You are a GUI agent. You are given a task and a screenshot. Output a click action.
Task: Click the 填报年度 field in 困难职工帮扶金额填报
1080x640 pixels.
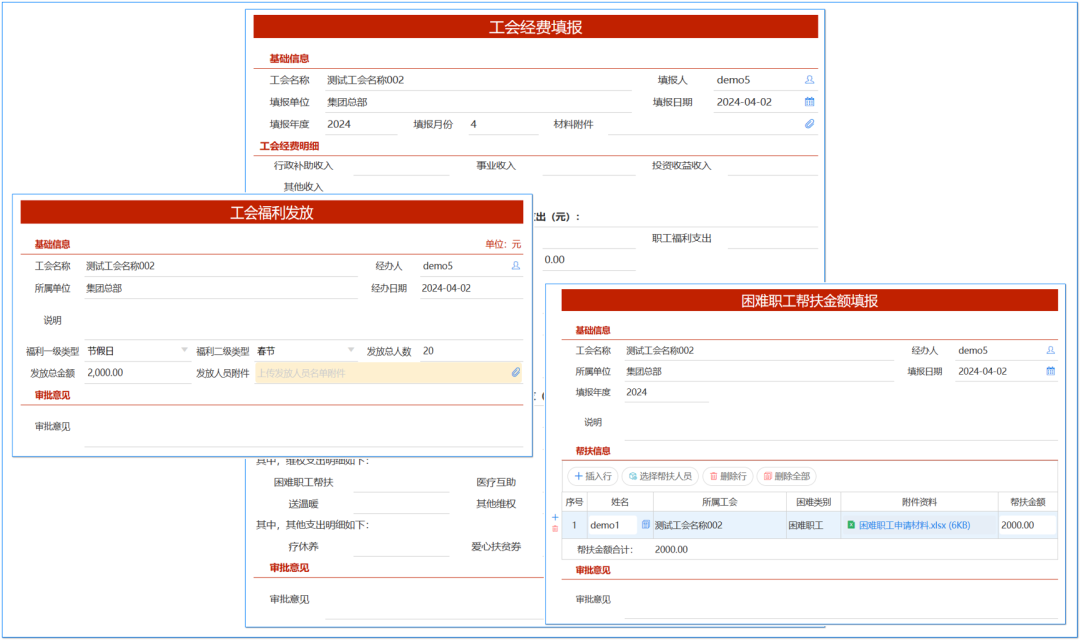point(666,392)
